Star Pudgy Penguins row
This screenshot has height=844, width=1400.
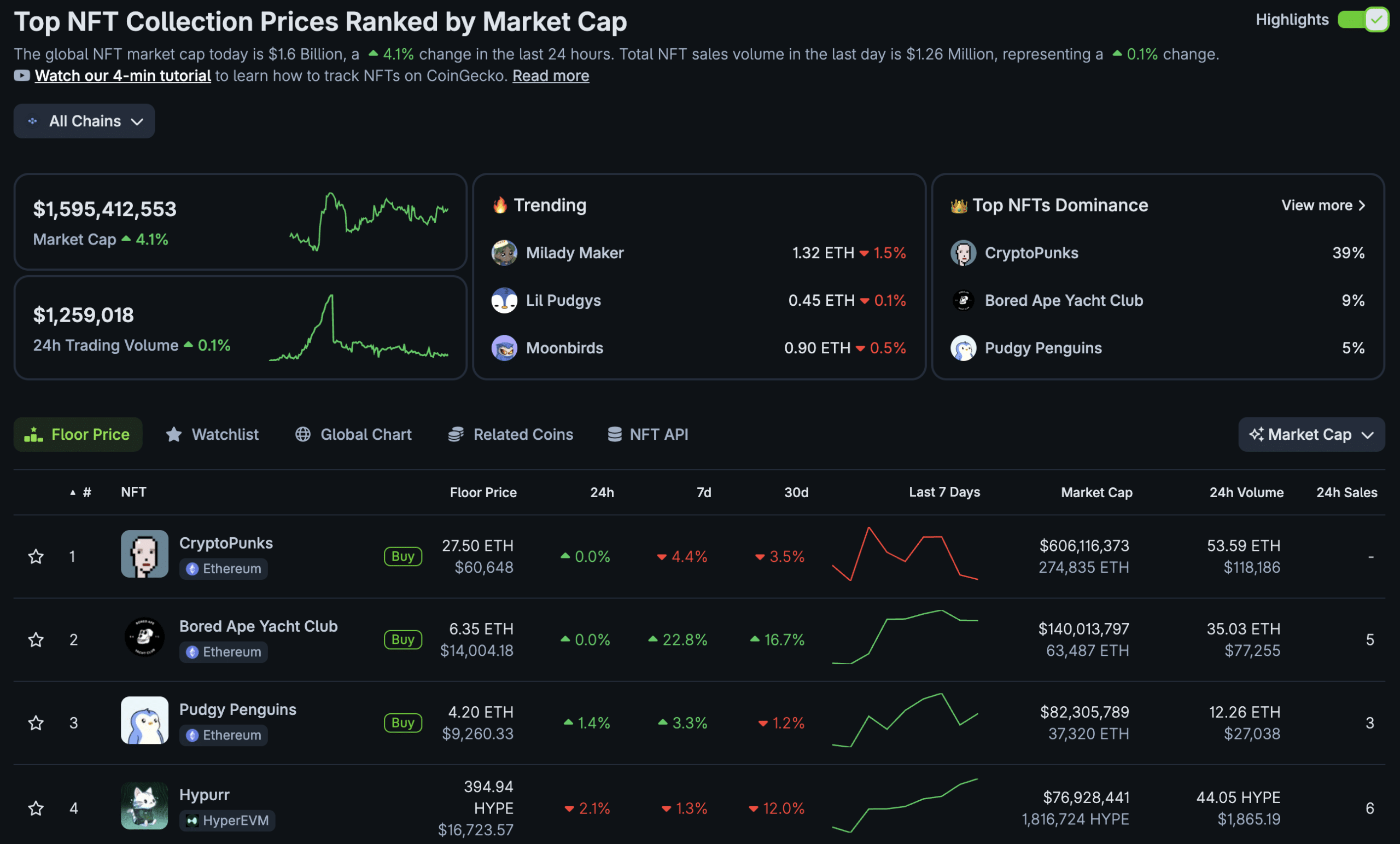pos(36,723)
